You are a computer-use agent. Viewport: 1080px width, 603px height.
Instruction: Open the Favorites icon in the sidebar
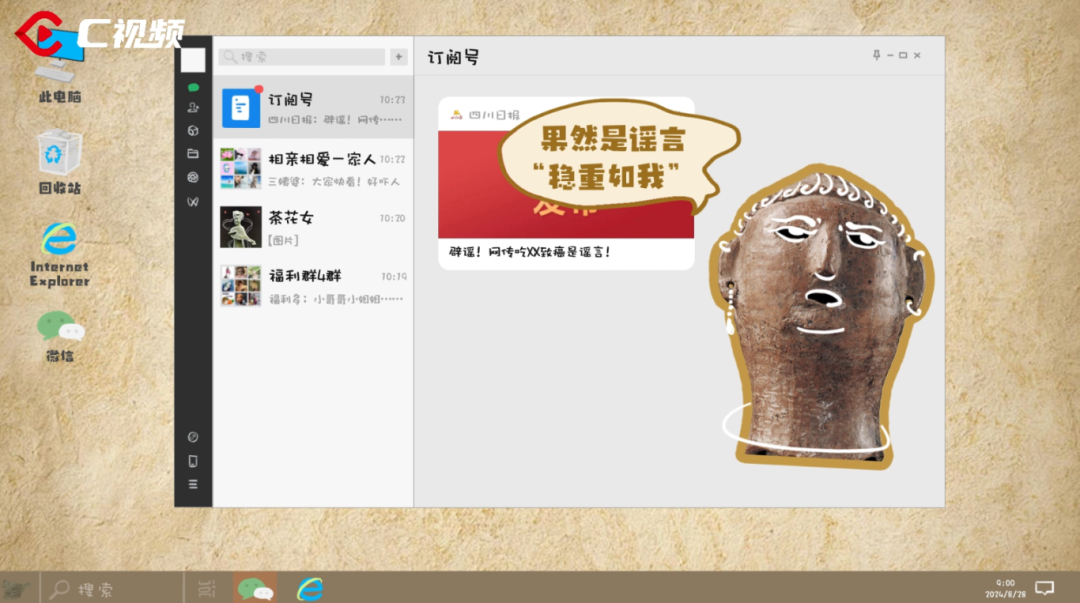[x=193, y=131]
